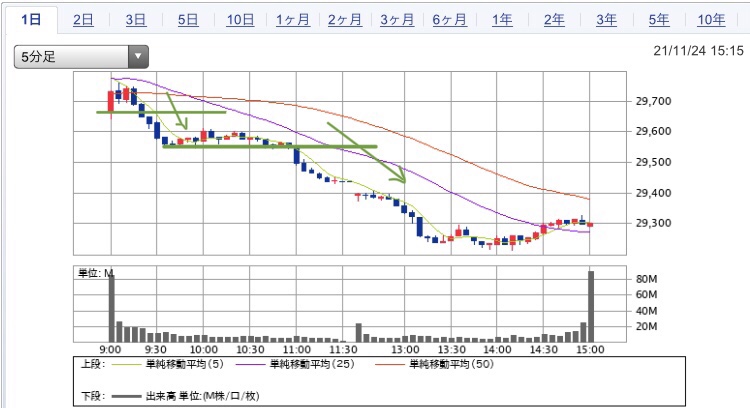The height and width of the screenshot is (408, 750).
Task: Click the 80M volume axis label
Action: [646, 279]
